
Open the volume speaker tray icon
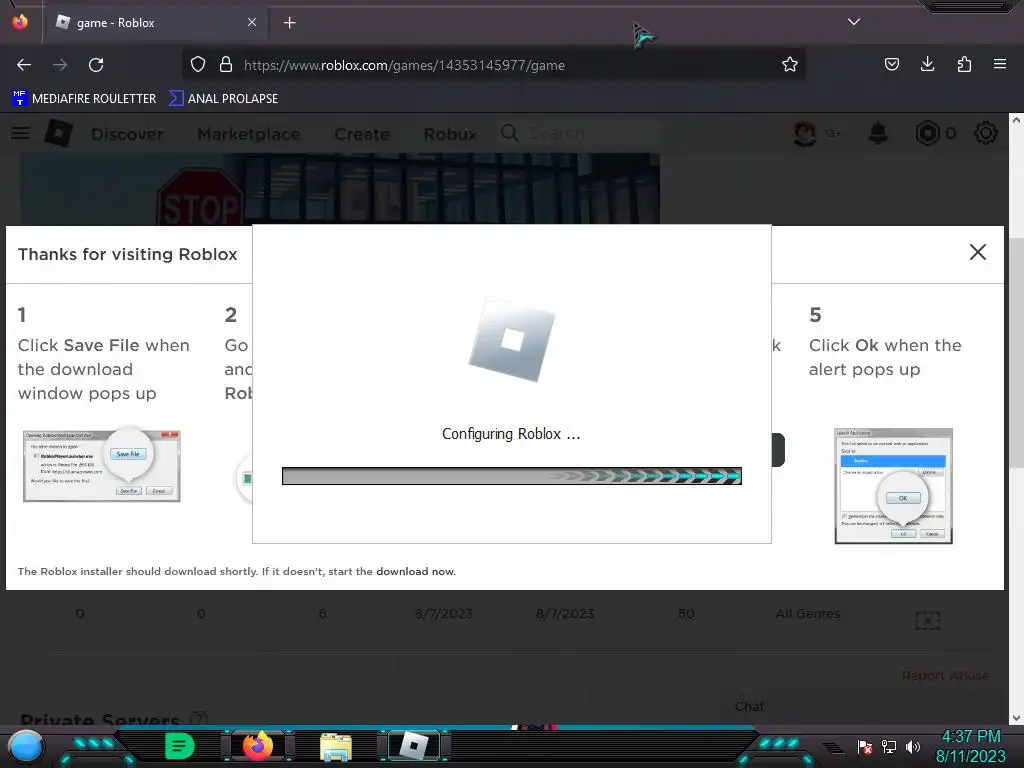click(x=912, y=747)
